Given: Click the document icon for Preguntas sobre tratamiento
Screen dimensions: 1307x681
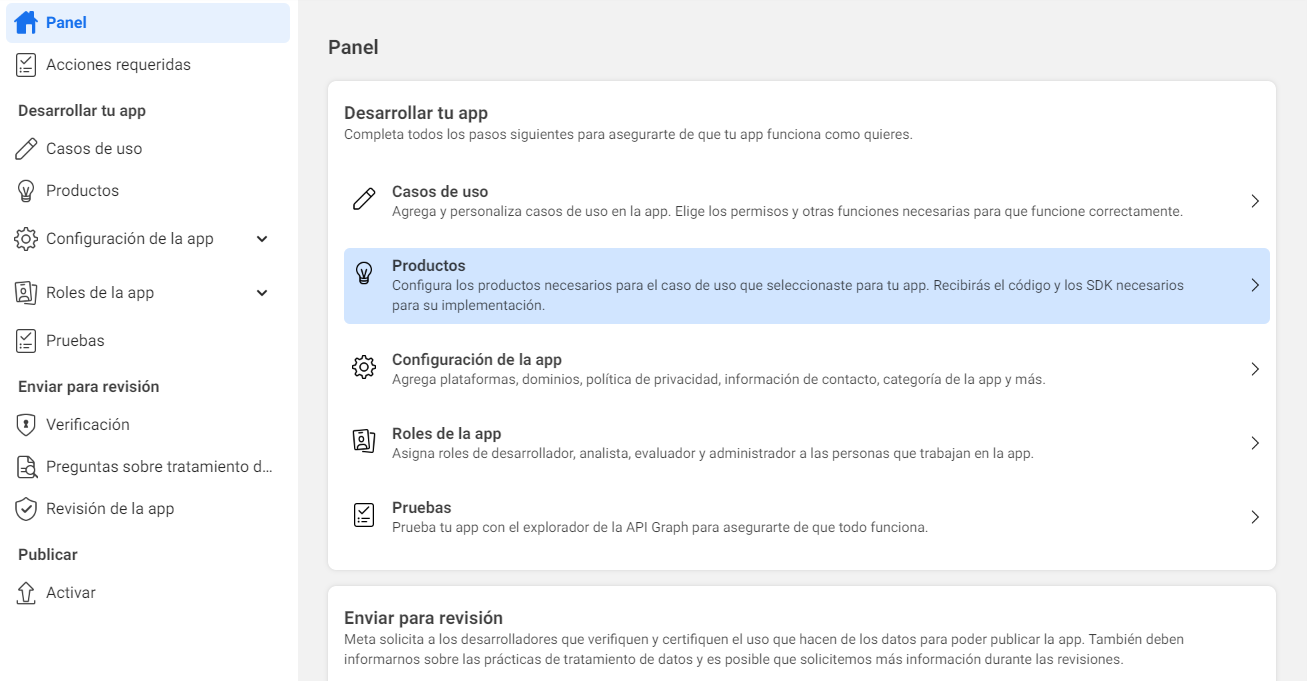Looking at the screenshot, I should (x=24, y=466).
